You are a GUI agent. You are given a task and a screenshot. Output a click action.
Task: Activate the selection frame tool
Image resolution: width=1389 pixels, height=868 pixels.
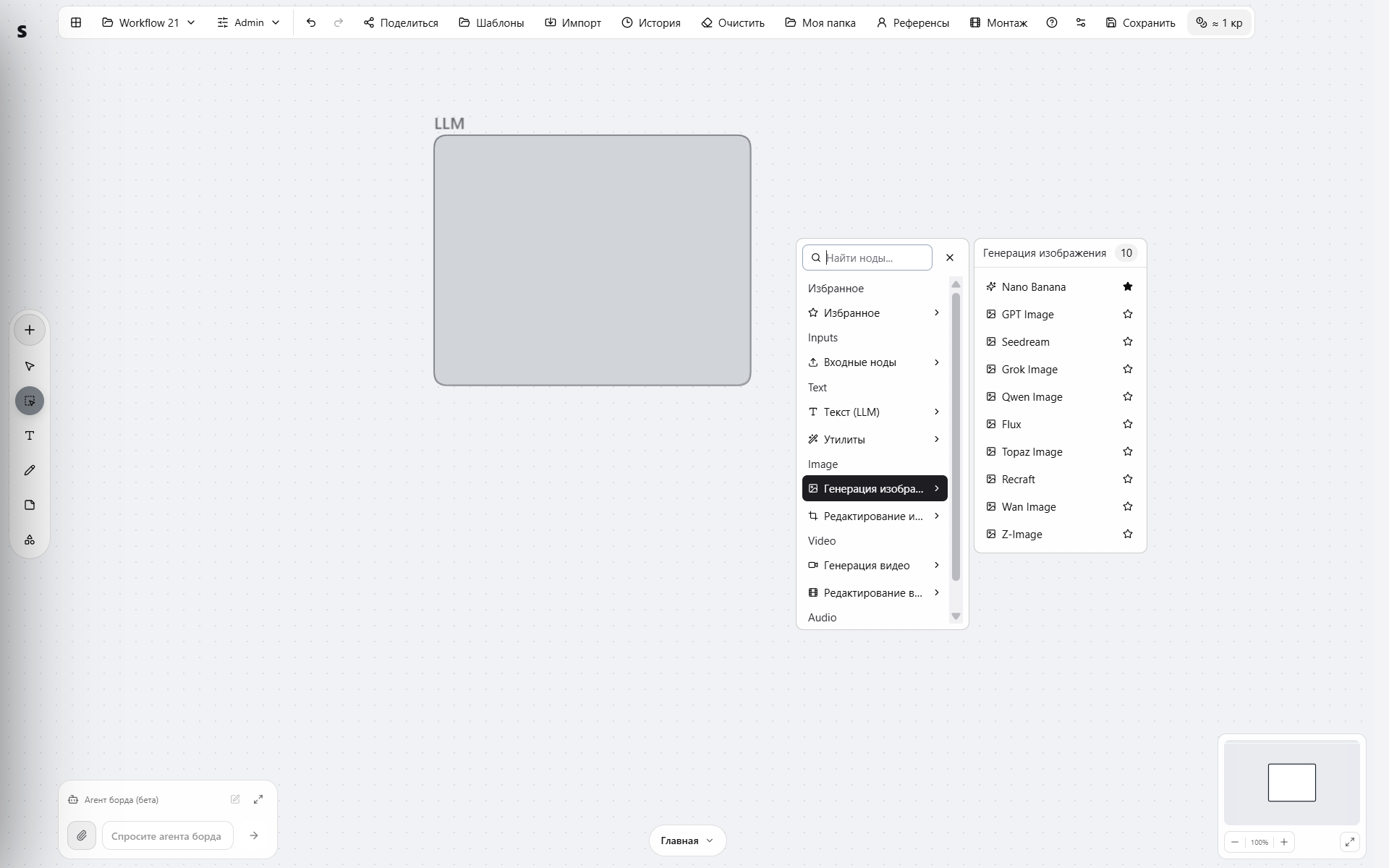[30, 401]
